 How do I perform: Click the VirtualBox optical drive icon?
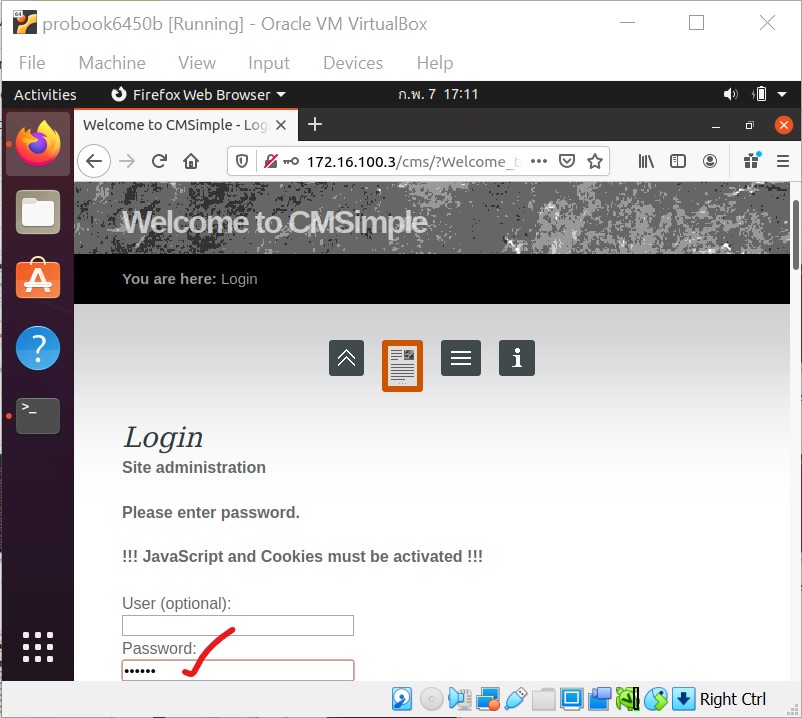(x=431, y=699)
